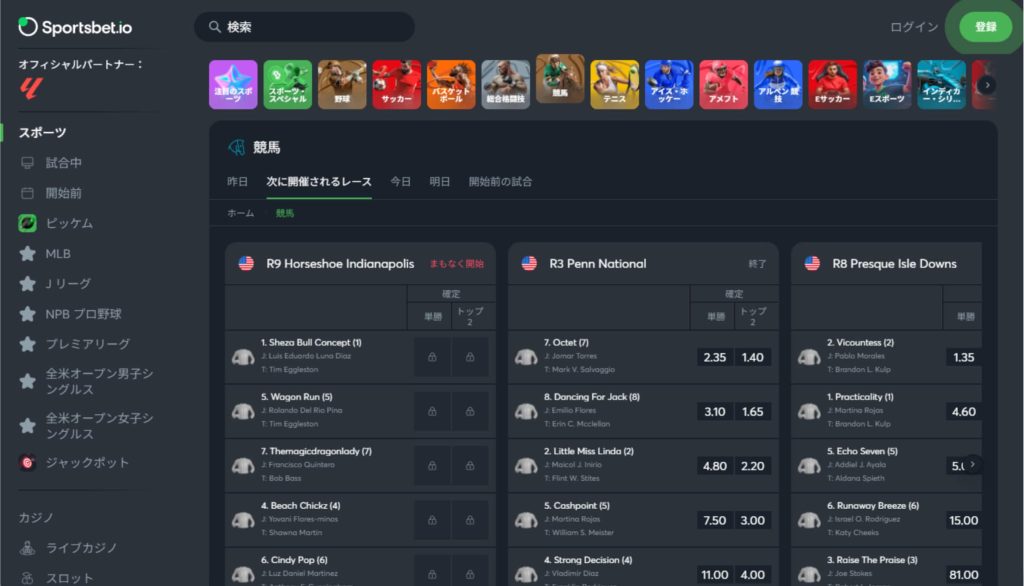This screenshot has width=1024, height=586.
Task: Open NPB プロ野球 in the sidebar
Action: 83,314
